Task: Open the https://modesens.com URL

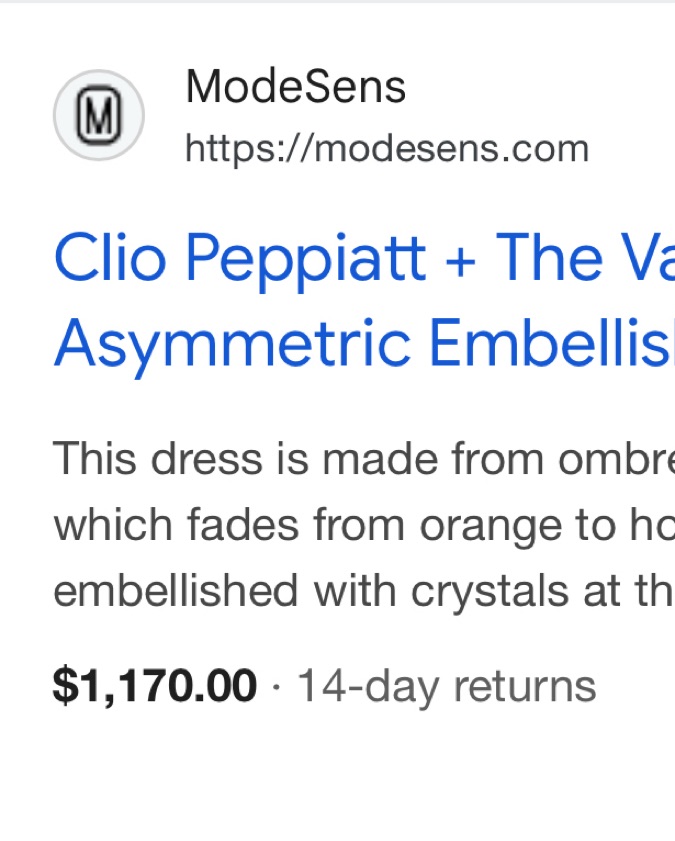Action: click(387, 149)
